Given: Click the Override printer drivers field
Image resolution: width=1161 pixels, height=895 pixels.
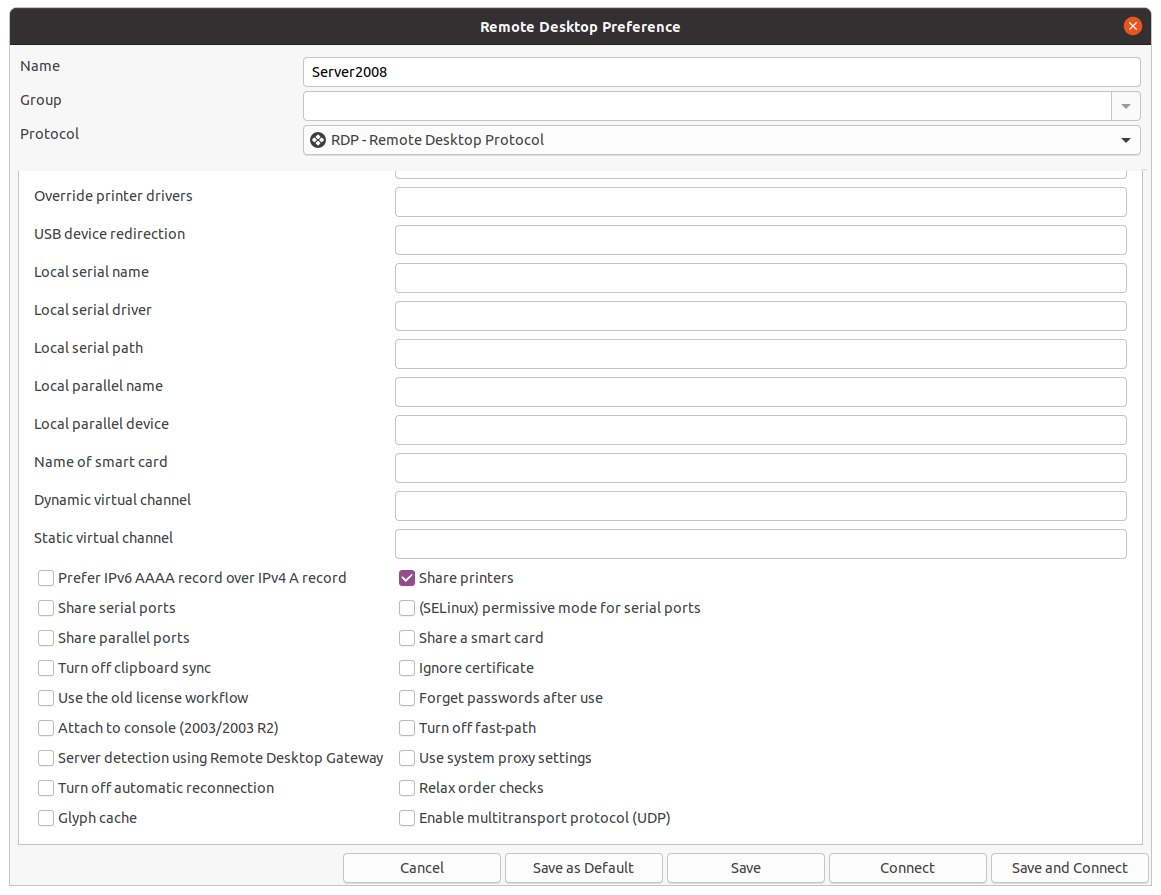Looking at the screenshot, I should tap(760, 202).
